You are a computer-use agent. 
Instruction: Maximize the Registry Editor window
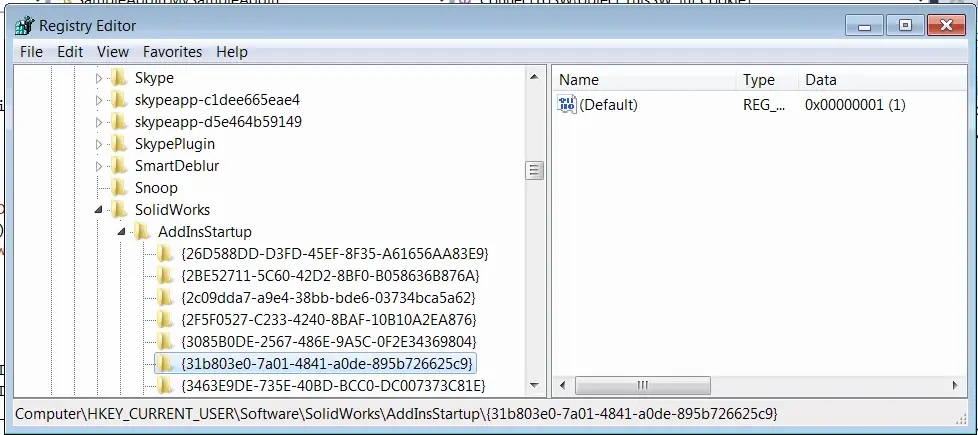point(905,26)
